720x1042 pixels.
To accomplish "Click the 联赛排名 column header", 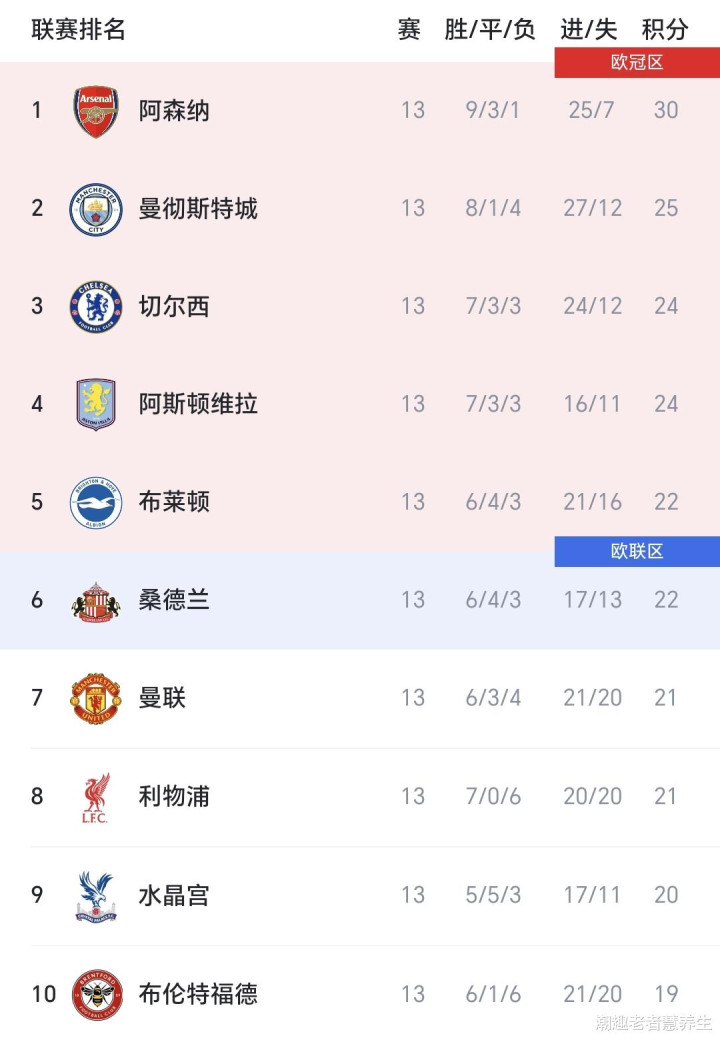I will coord(78,30).
